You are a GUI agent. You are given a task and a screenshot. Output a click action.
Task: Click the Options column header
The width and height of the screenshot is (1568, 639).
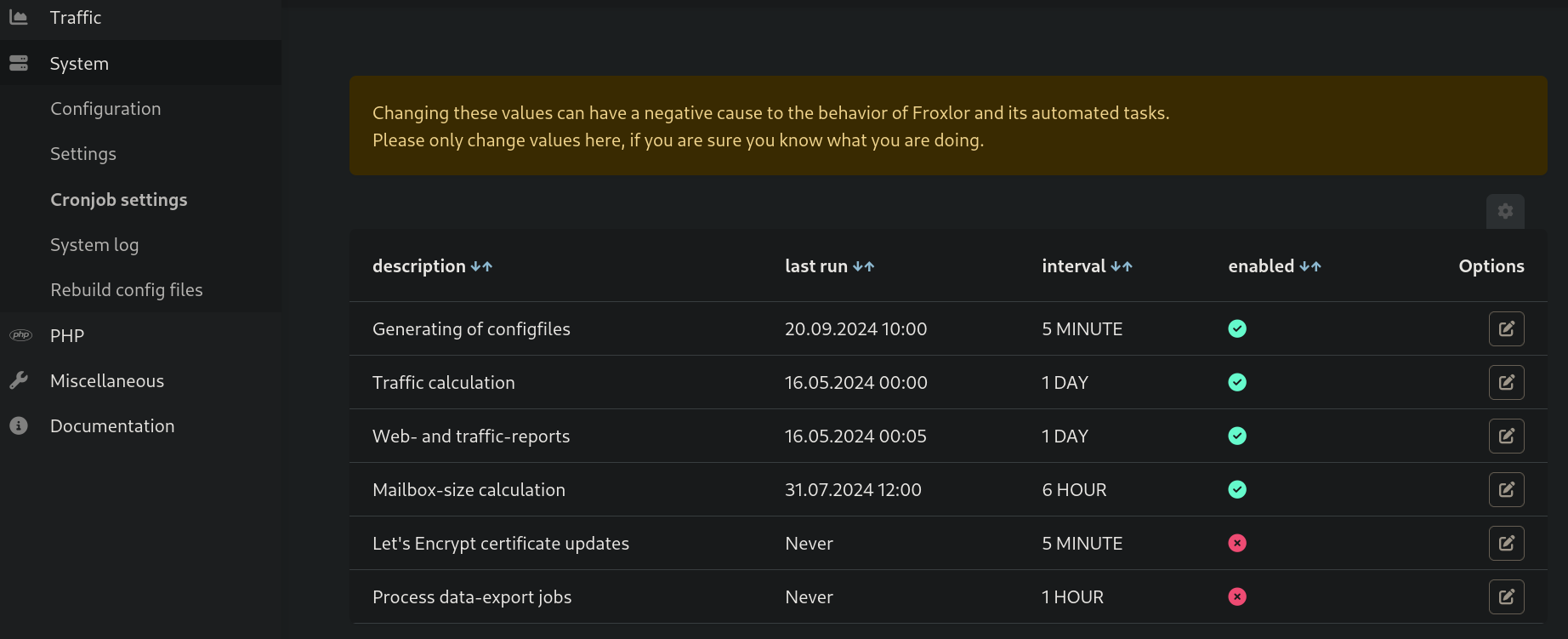coord(1491,266)
